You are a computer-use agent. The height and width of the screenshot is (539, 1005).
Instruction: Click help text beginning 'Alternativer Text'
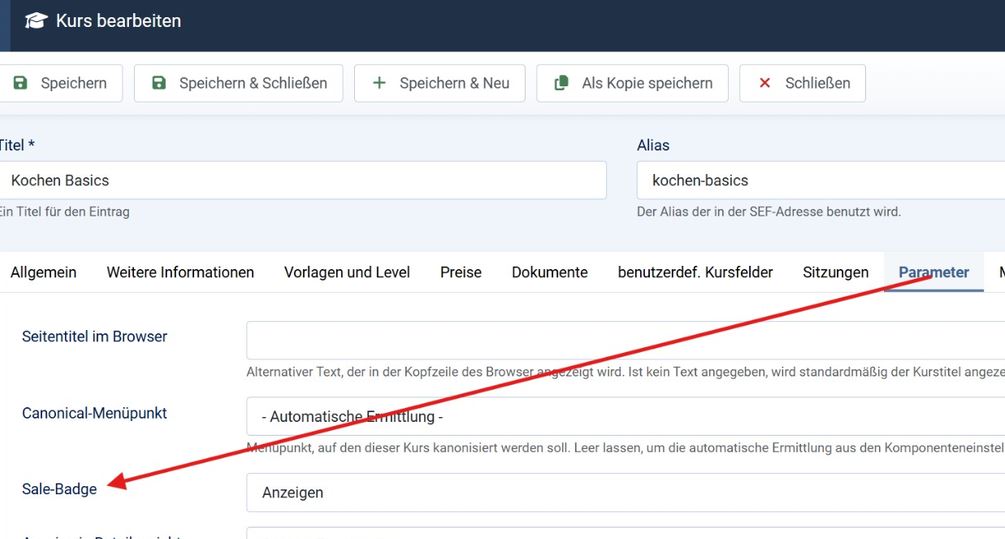(626, 372)
